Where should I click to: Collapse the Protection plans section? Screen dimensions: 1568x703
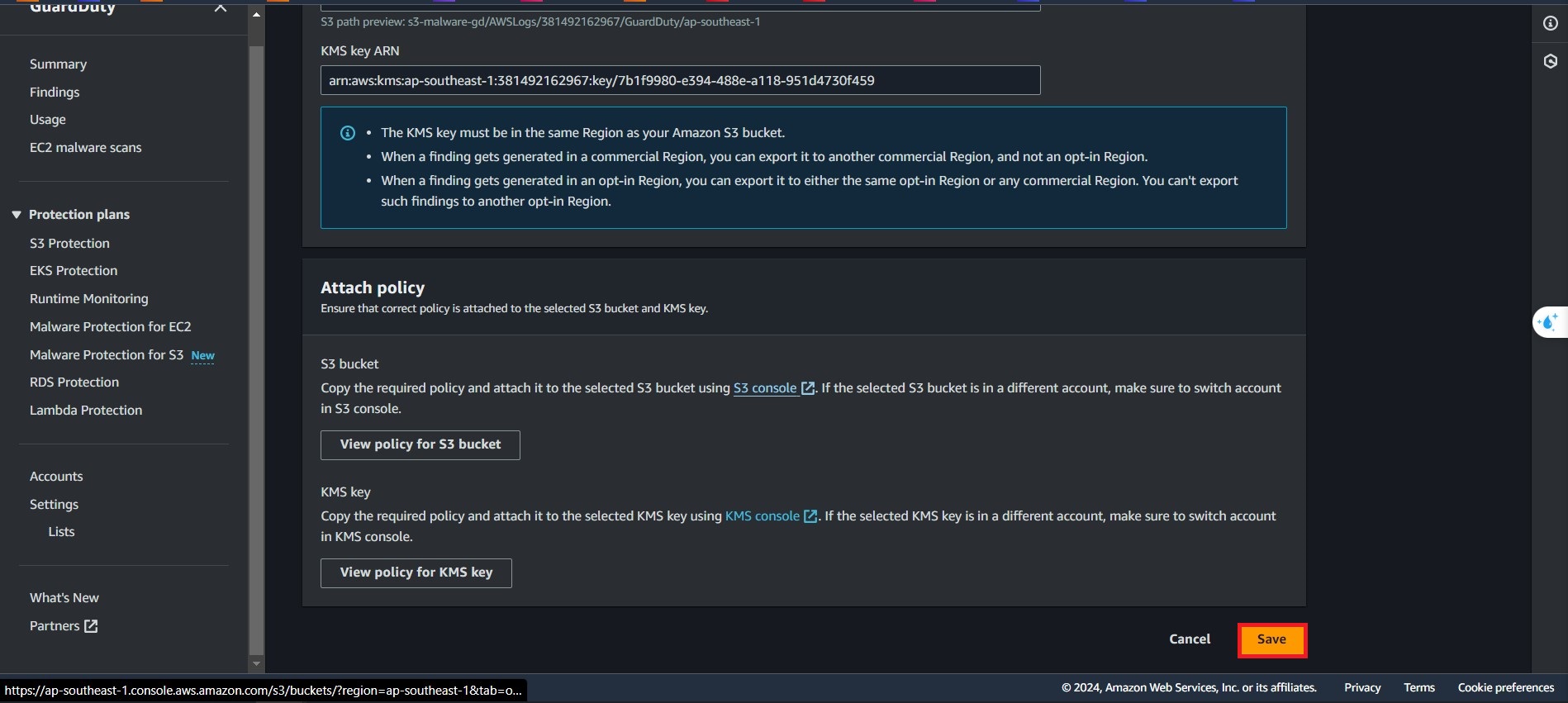(17, 215)
